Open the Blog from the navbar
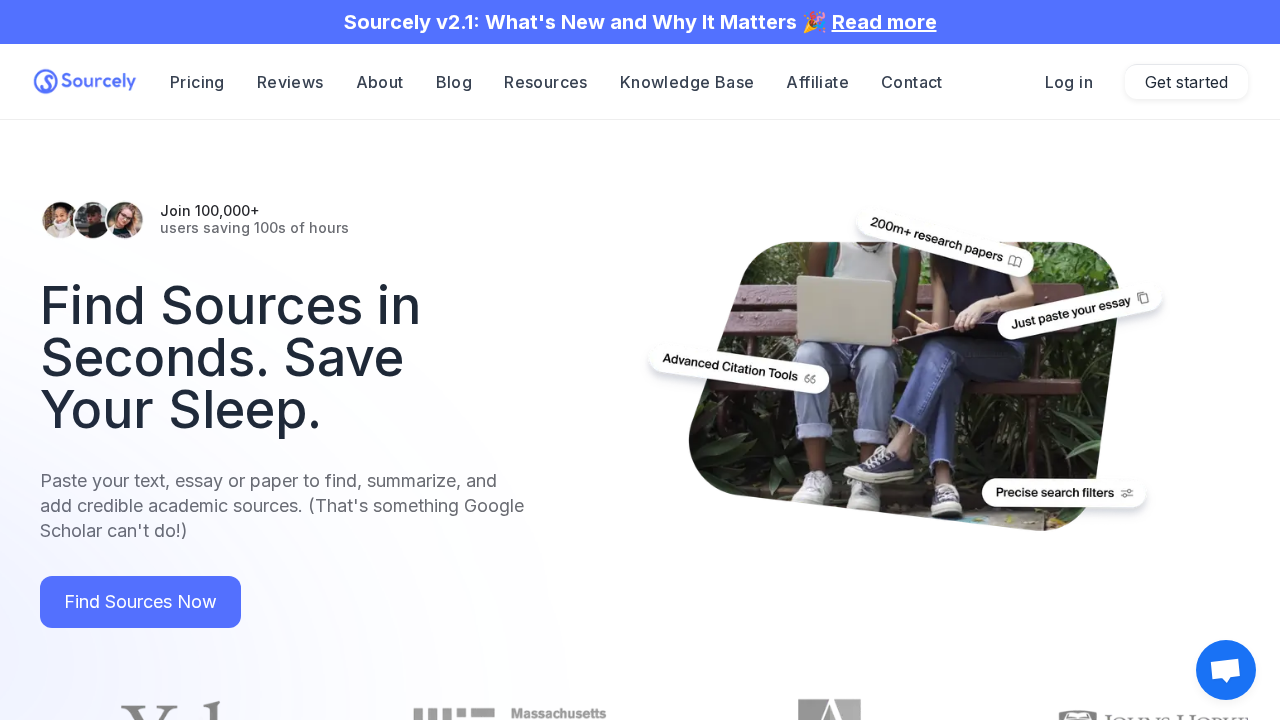The image size is (1280, 720). tap(453, 82)
